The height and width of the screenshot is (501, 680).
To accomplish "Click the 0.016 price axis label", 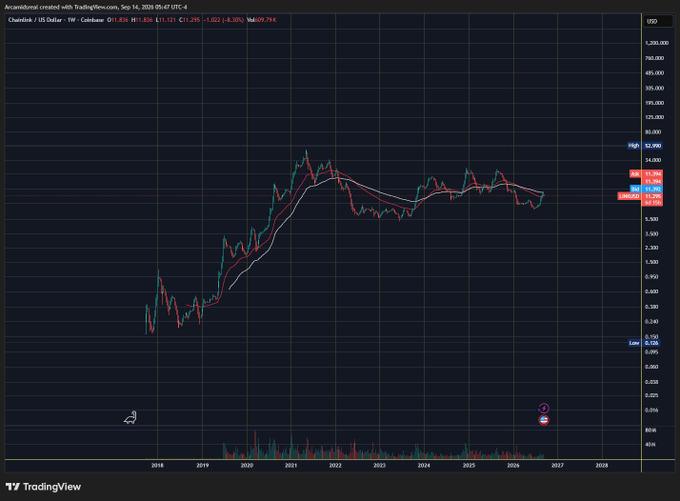I will 652,410.
